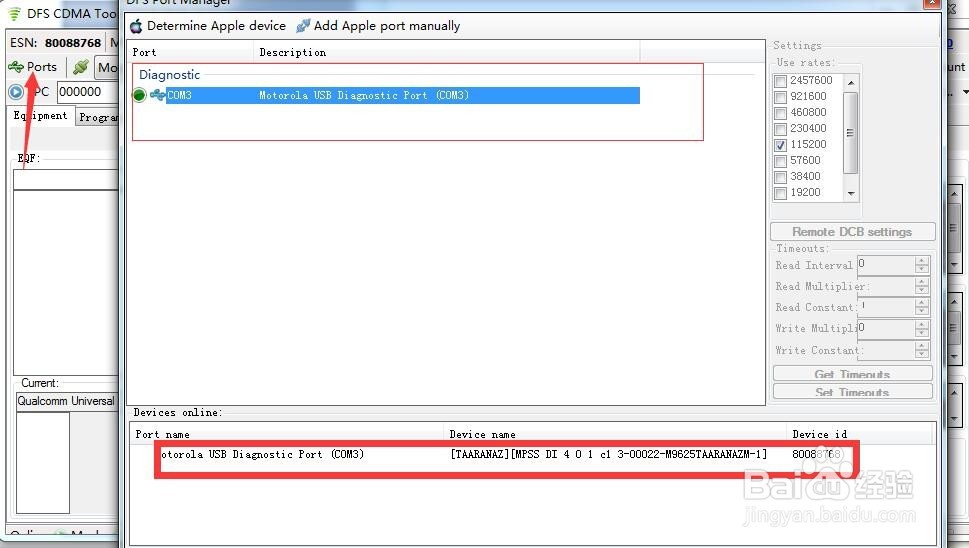Click the Set Timeouts button
Screen dimensions: 969x548
[852, 392]
